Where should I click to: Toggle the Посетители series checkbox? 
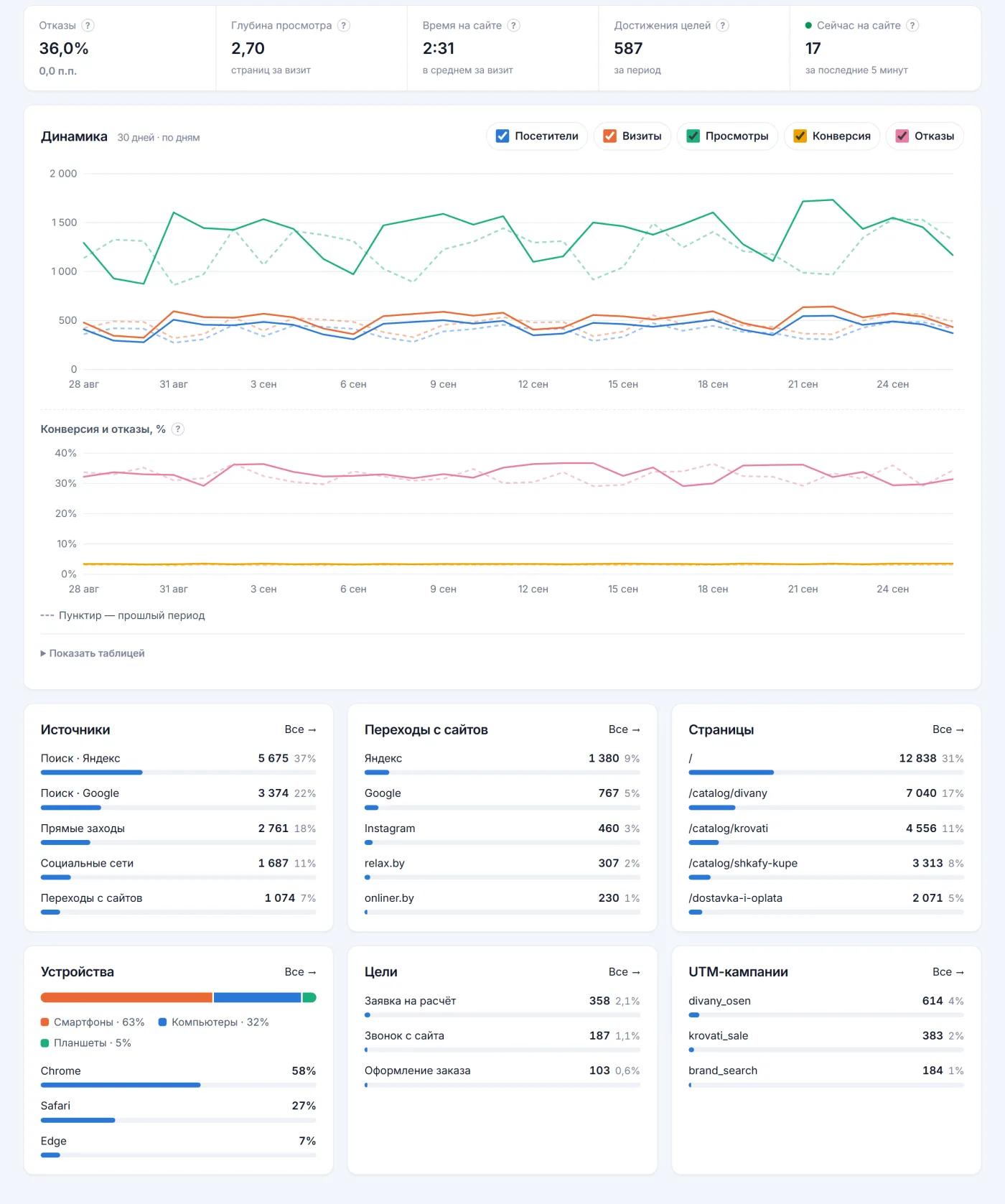click(502, 136)
